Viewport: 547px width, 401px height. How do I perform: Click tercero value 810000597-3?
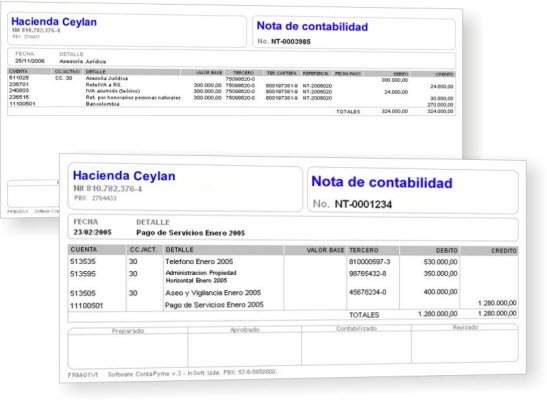pyautogui.click(x=369, y=261)
